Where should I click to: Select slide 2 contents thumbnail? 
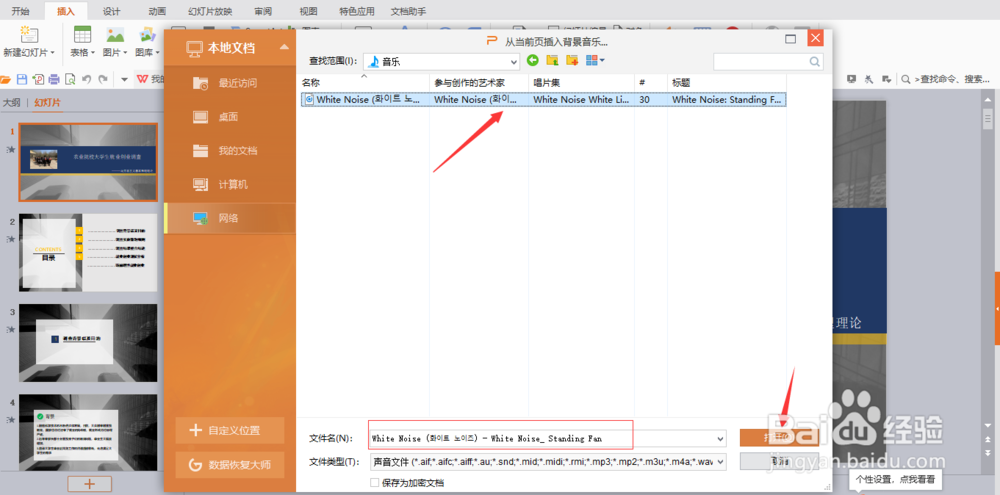point(88,253)
